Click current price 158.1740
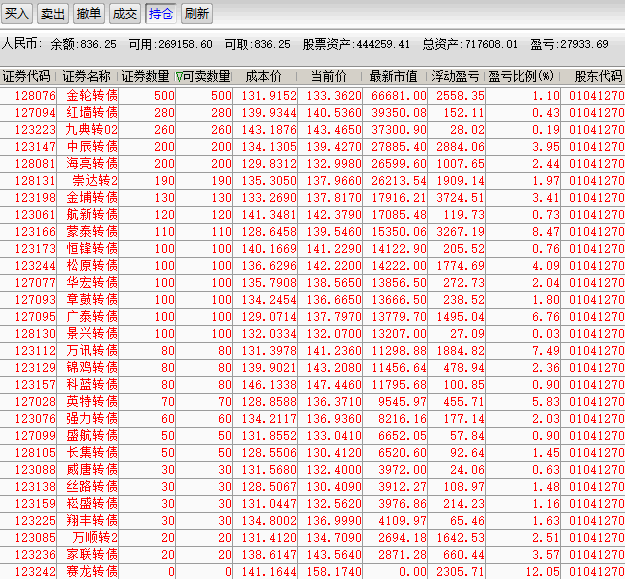This screenshot has width=625, height=579. point(334,572)
